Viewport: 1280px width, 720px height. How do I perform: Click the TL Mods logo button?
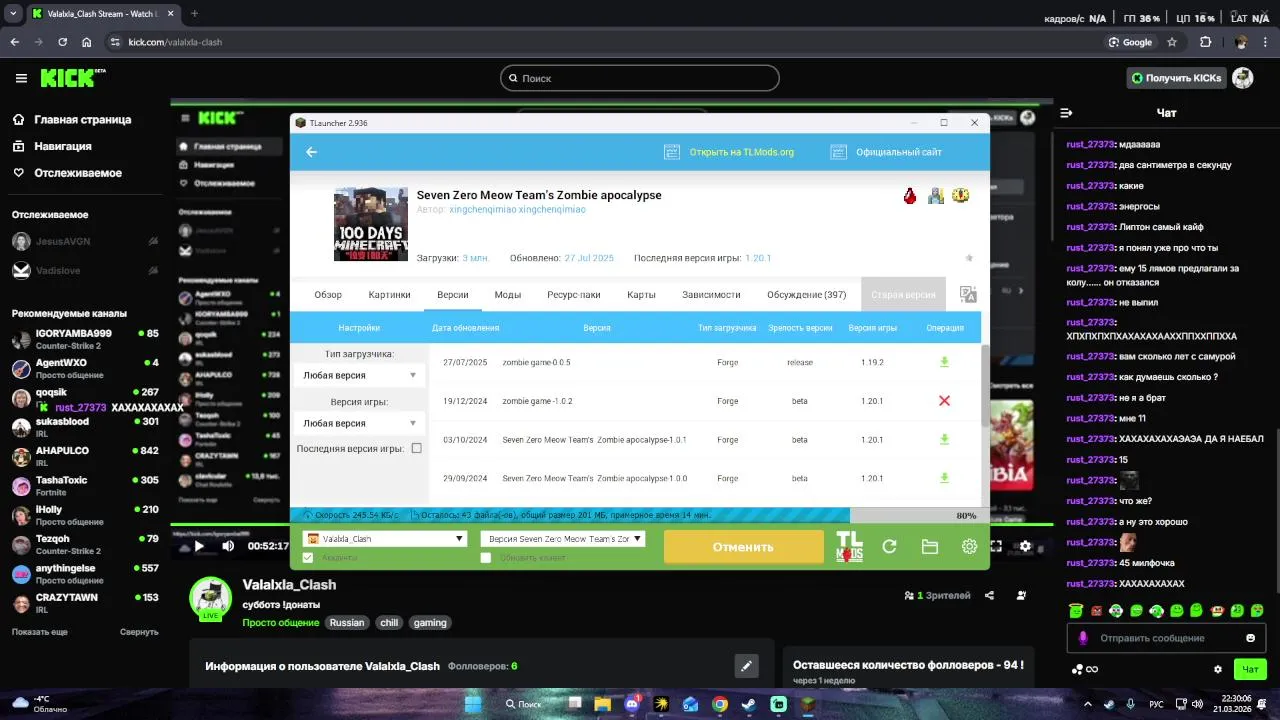[849, 547]
